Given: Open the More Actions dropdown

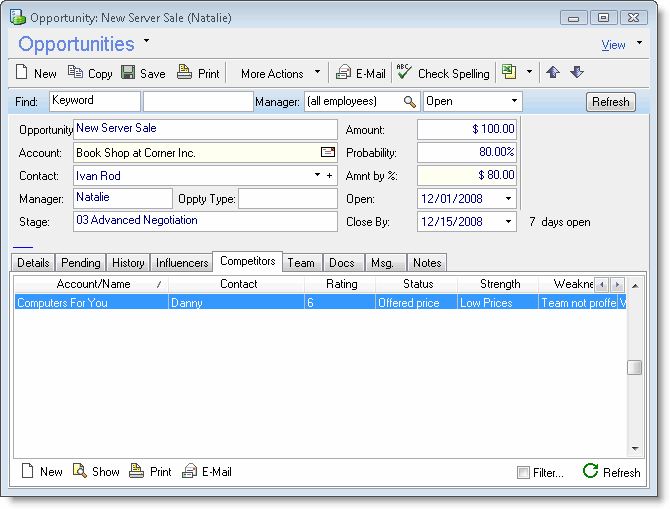Looking at the screenshot, I should click(318, 73).
